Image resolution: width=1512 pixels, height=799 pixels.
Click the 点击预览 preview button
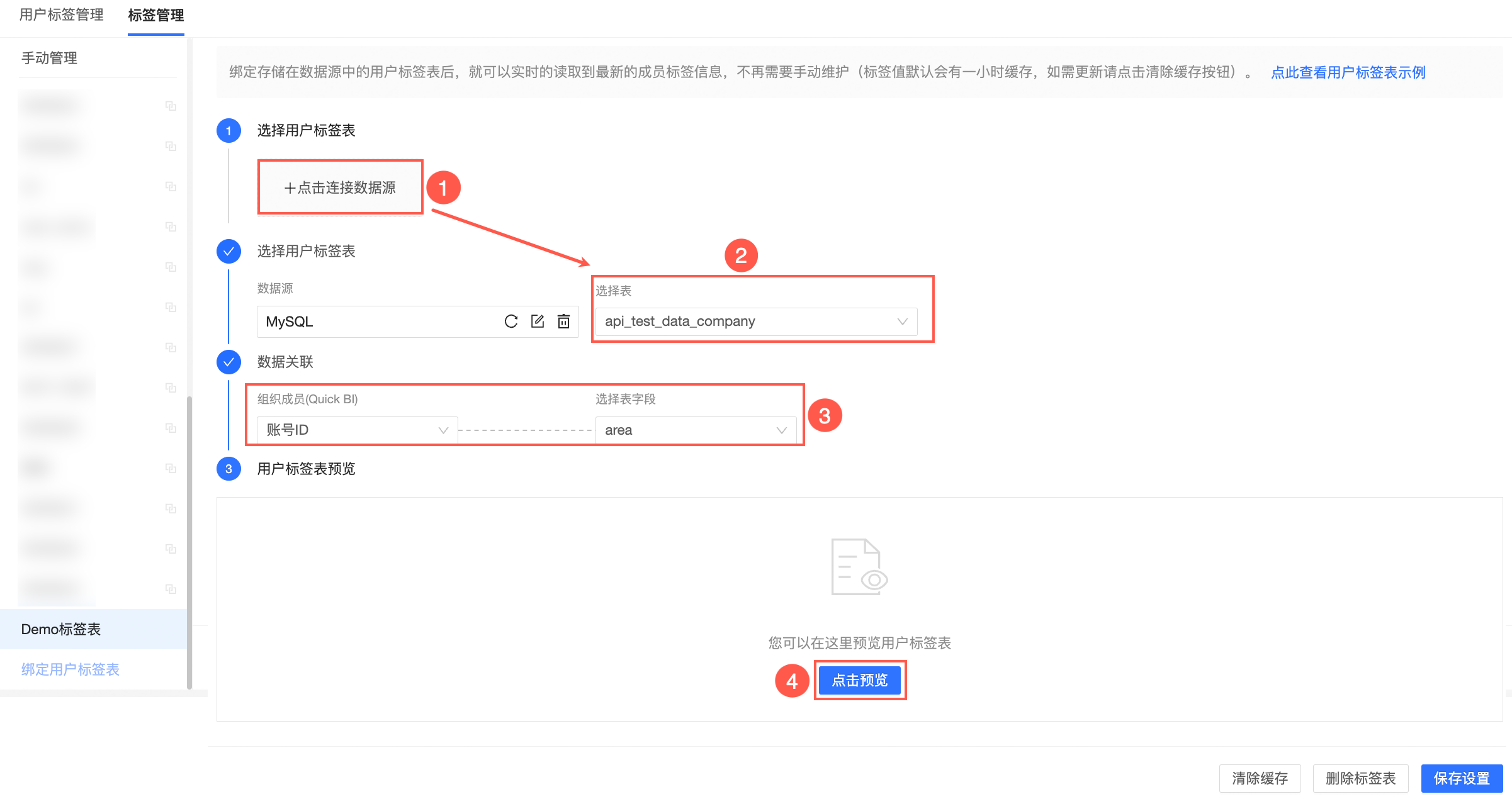[860, 680]
